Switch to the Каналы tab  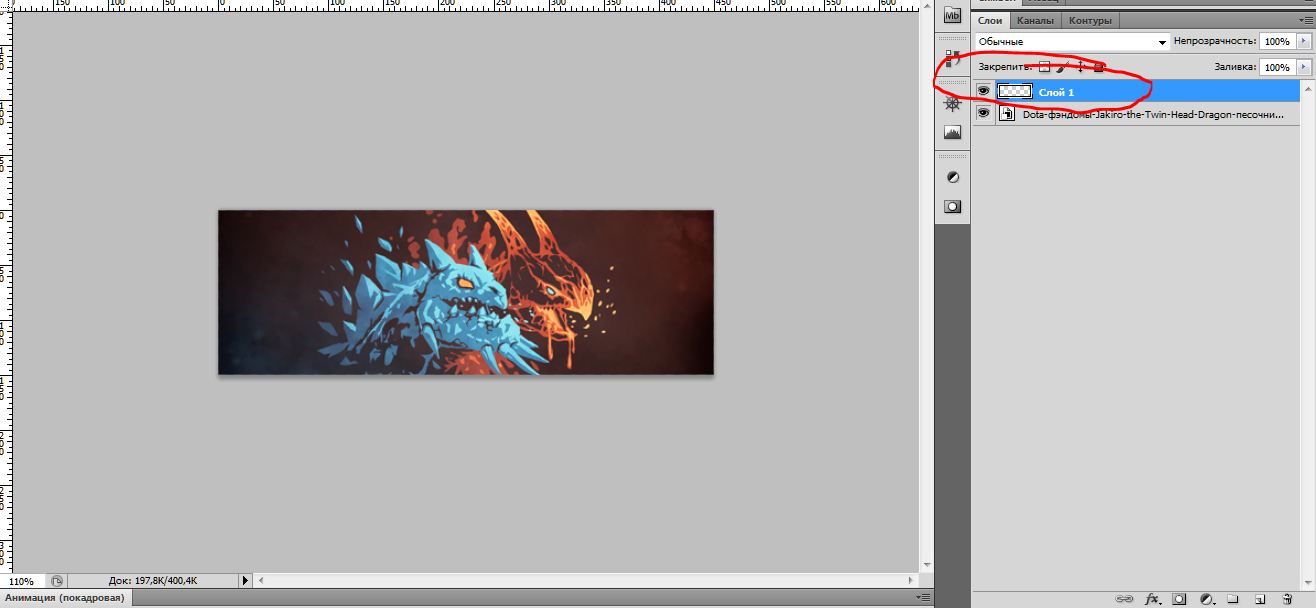coord(1035,20)
